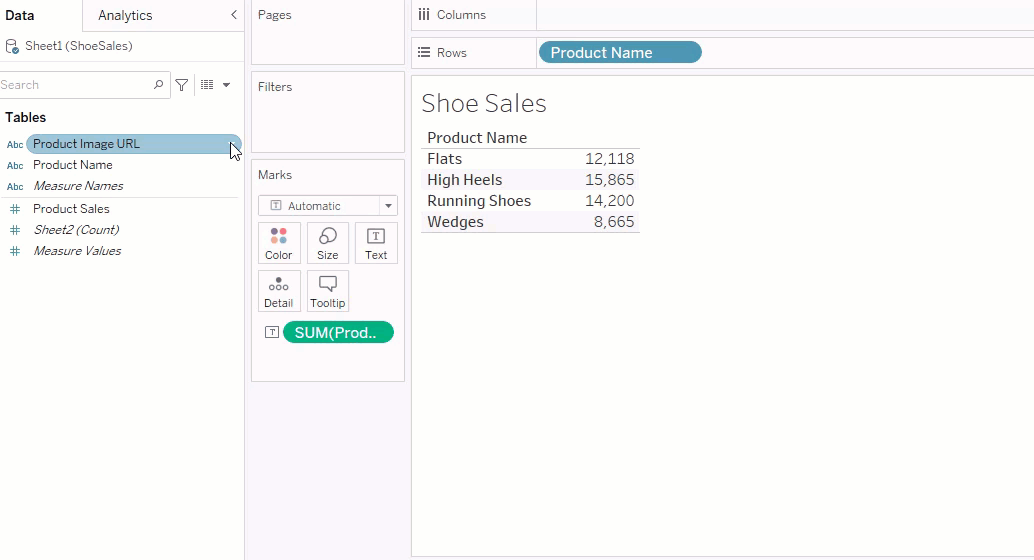Select the Data tab
The width and height of the screenshot is (1034, 560).
pos(20,15)
